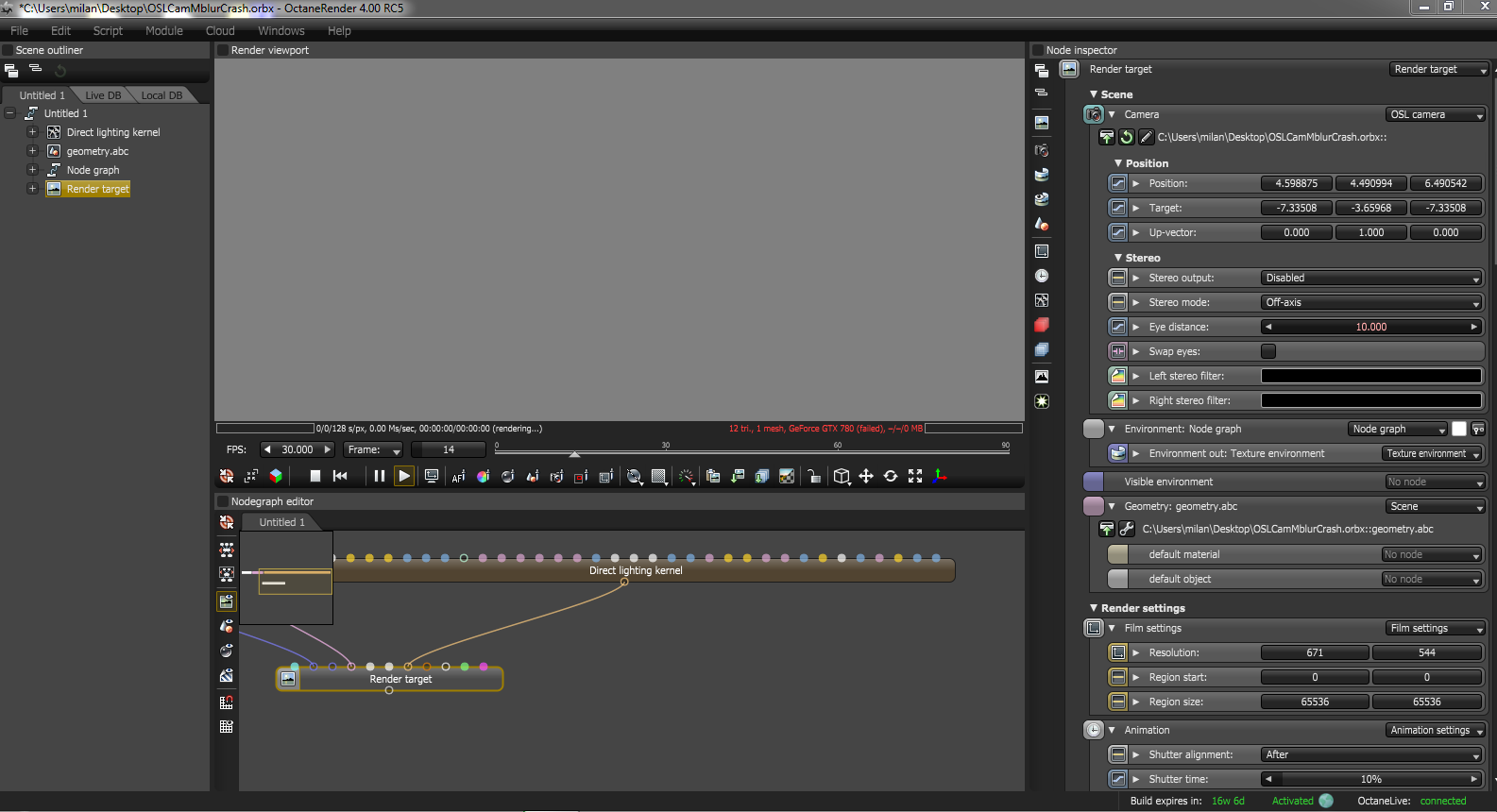This screenshot has width=1497, height=812.
Task: Open the Shutter alignment After dropdown
Action: tap(1371, 754)
